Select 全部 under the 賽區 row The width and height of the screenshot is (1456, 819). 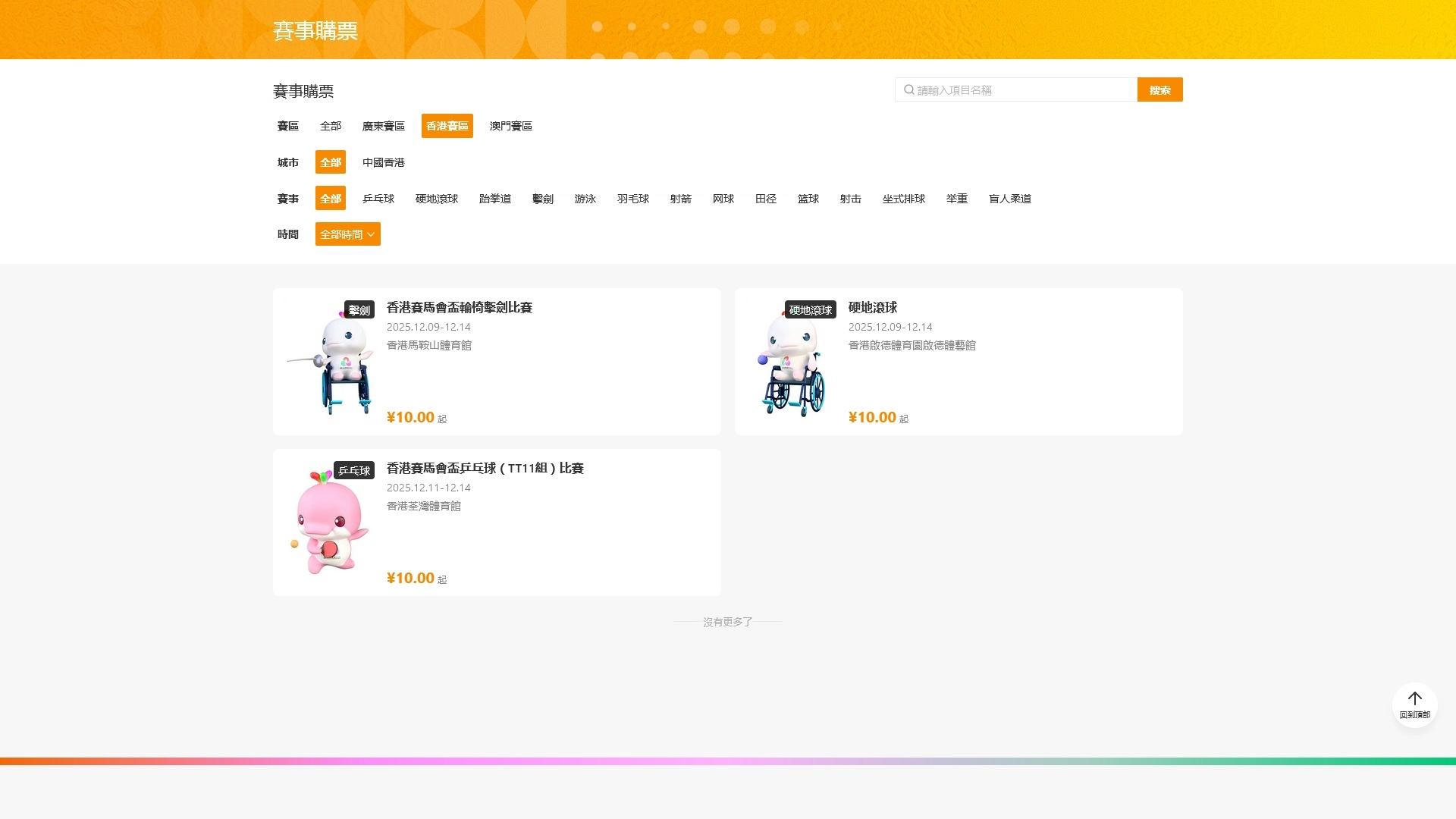coord(330,126)
